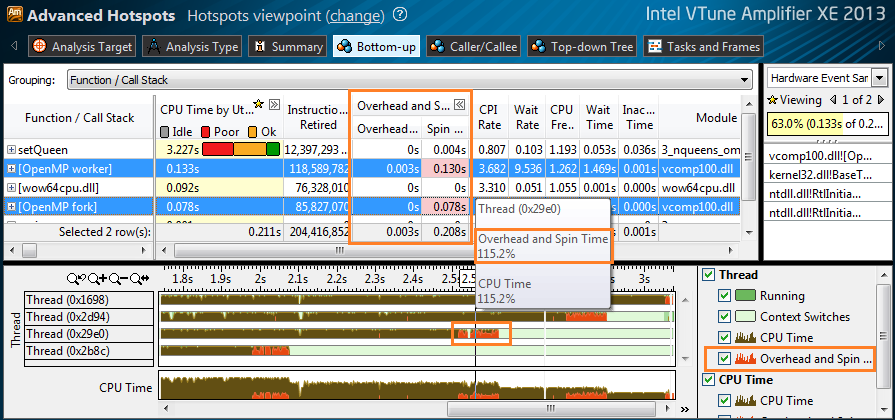Image resolution: width=895 pixels, height=420 pixels.
Task: Open the Grouping dropdown
Action: coord(410,80)
